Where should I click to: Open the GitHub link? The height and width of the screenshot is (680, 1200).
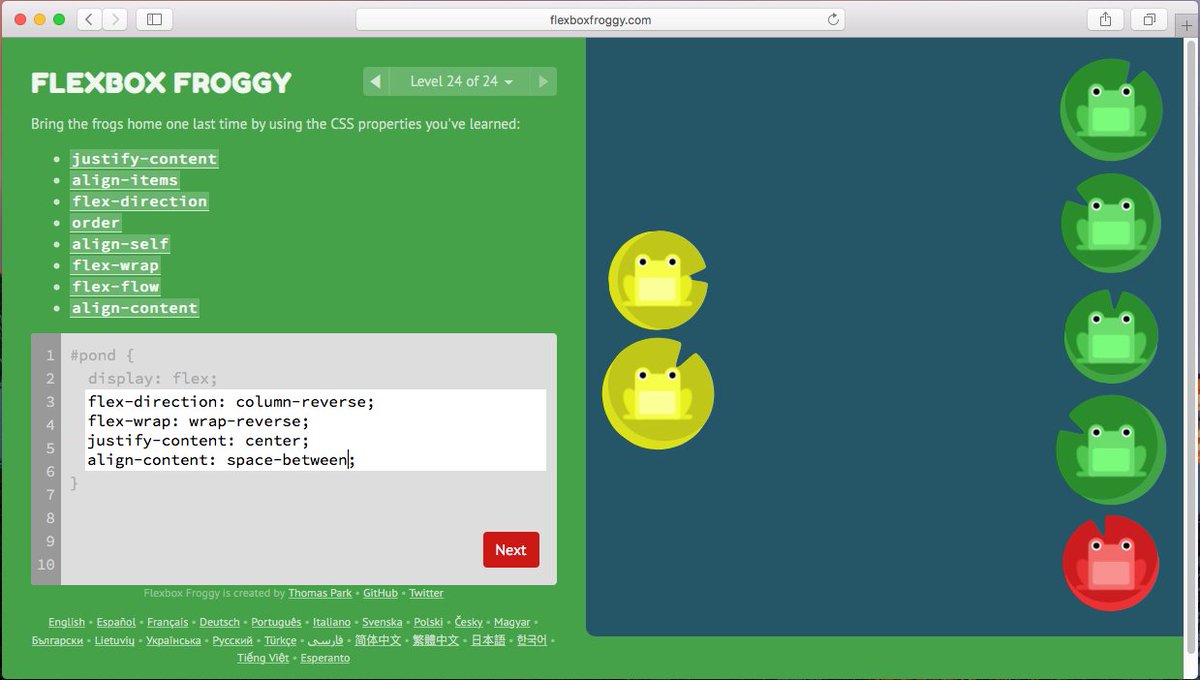coord(380,593)
